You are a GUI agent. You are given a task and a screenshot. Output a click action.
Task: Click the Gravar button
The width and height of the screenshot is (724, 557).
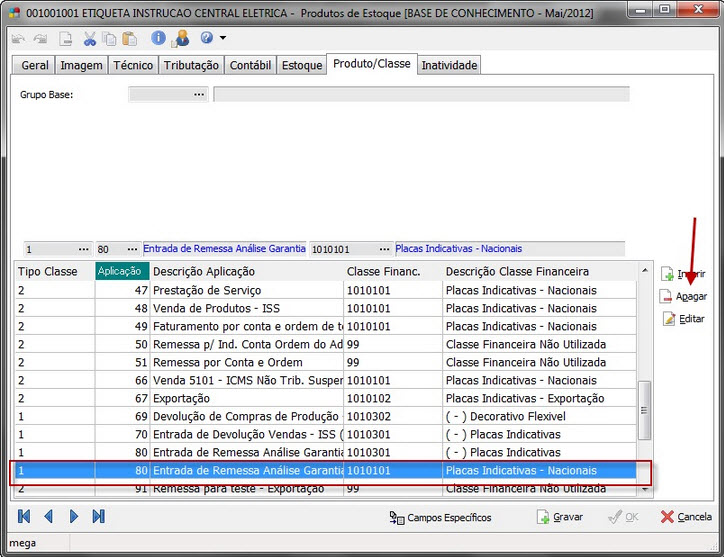coord(559,517)
